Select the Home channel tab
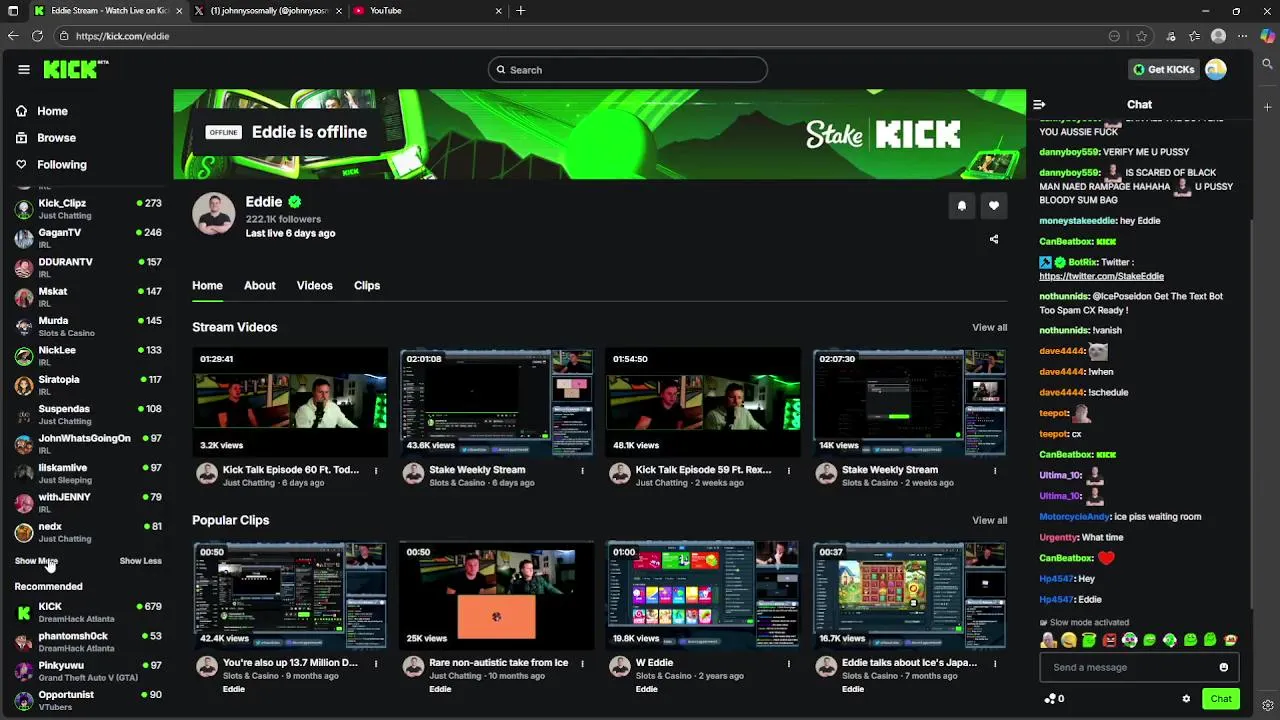This screenshot has height=720, width=1280. coord(207,286)
